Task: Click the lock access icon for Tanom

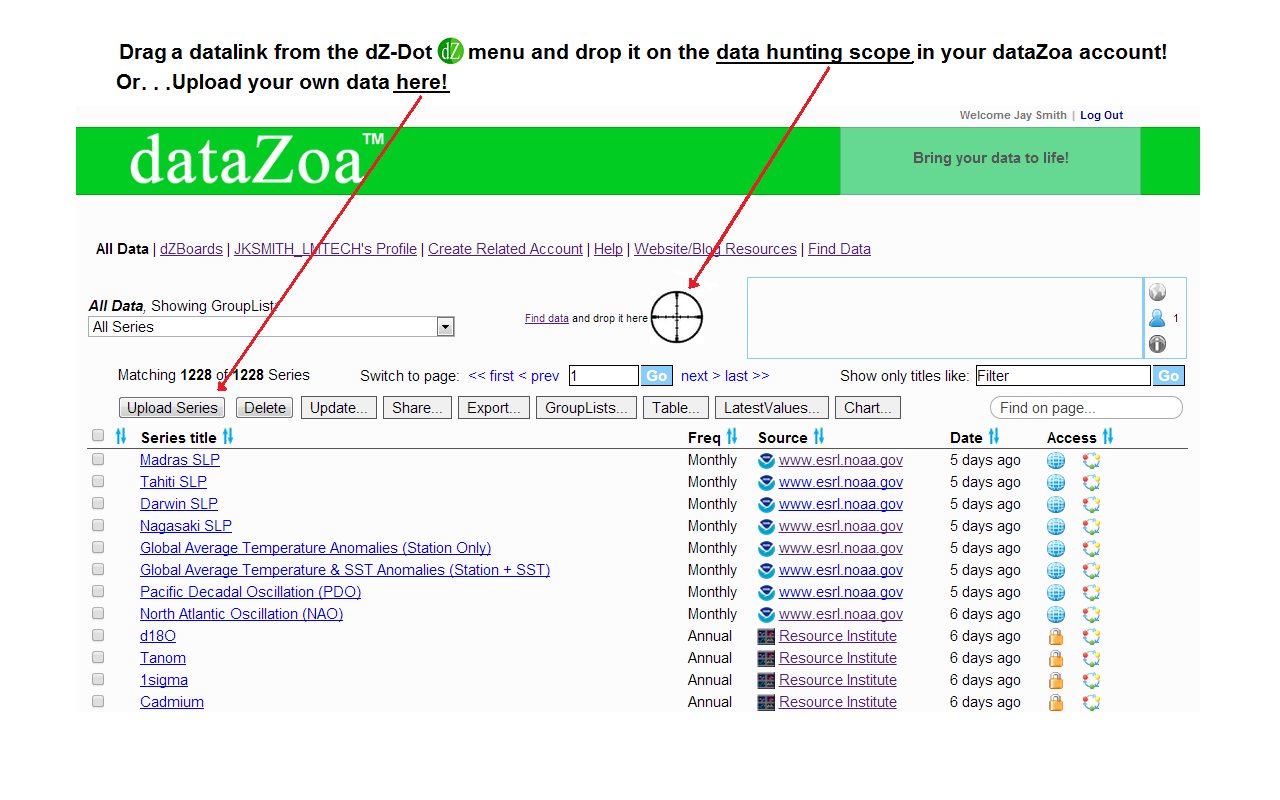Action: coord(1055,658)
